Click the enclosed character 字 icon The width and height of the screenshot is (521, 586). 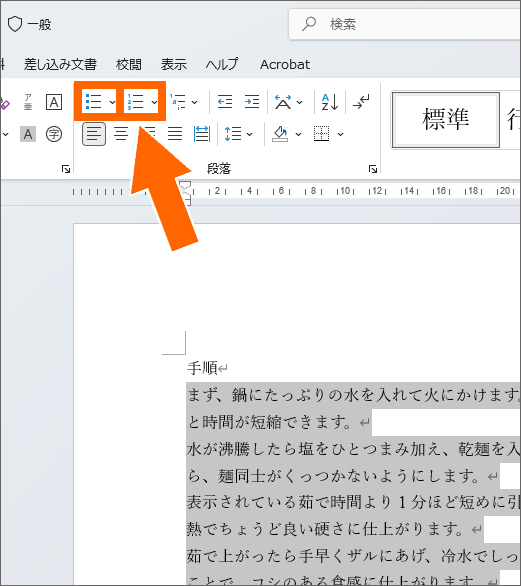[x=54, y=134]
